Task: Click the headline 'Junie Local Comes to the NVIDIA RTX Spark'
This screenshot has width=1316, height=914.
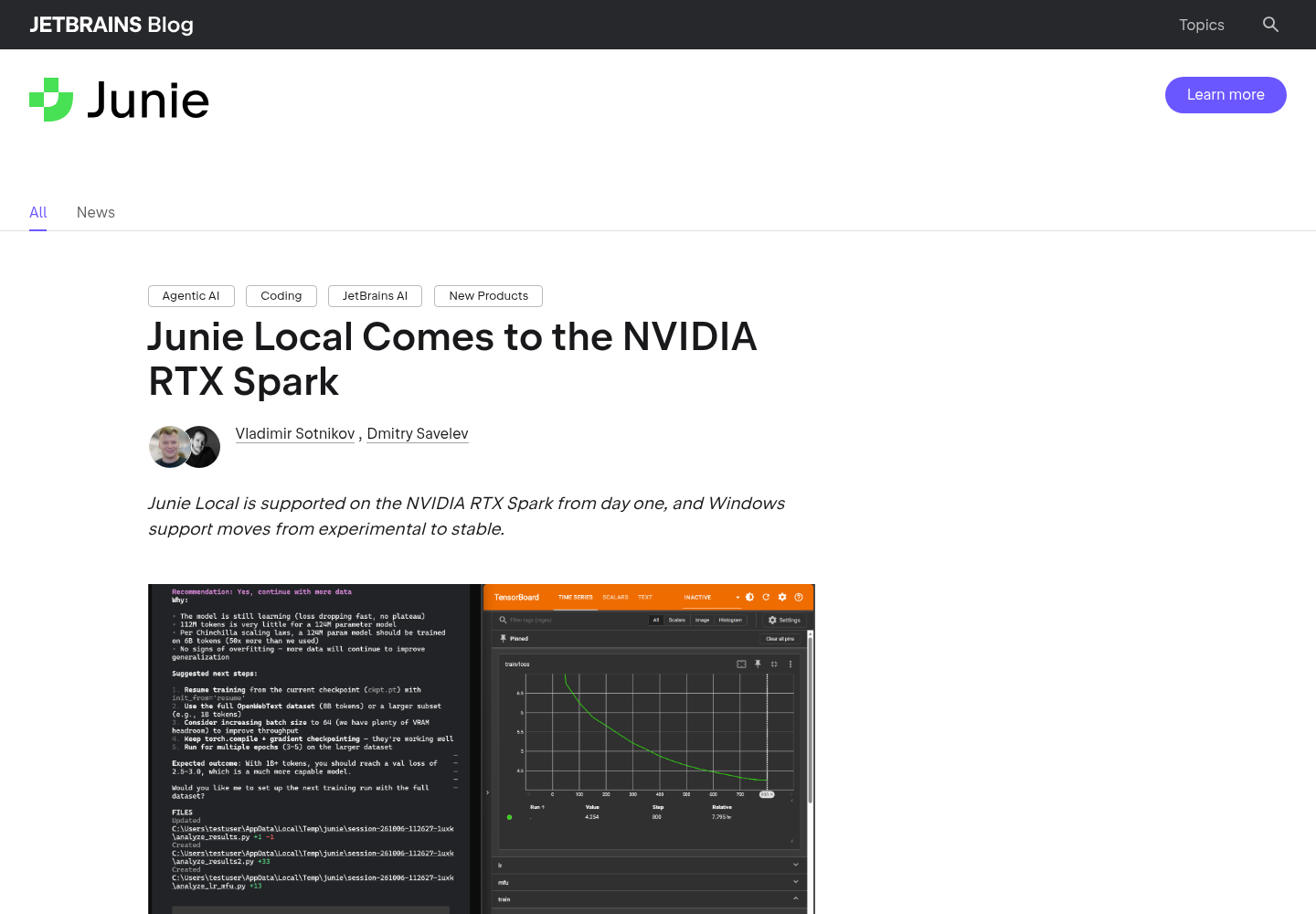Action: 452,358
